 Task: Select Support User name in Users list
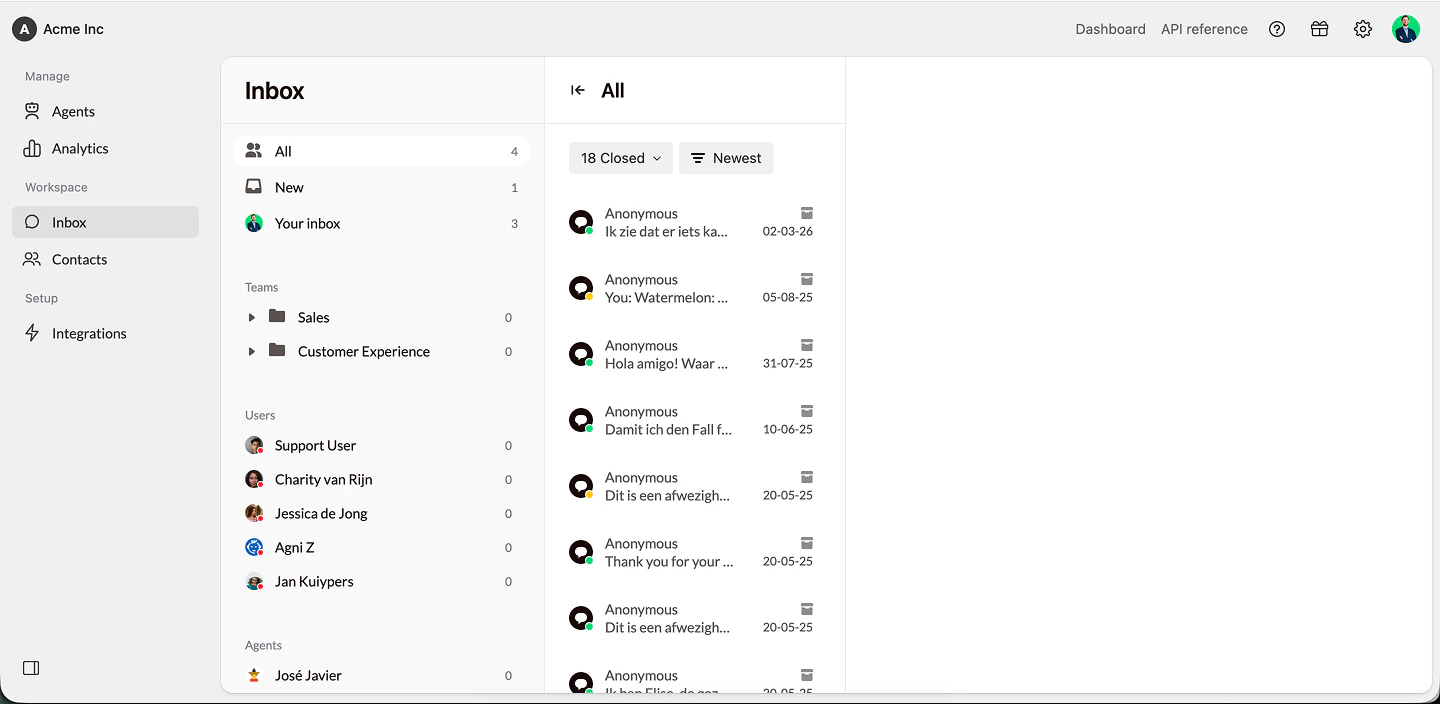pos(315,445)
